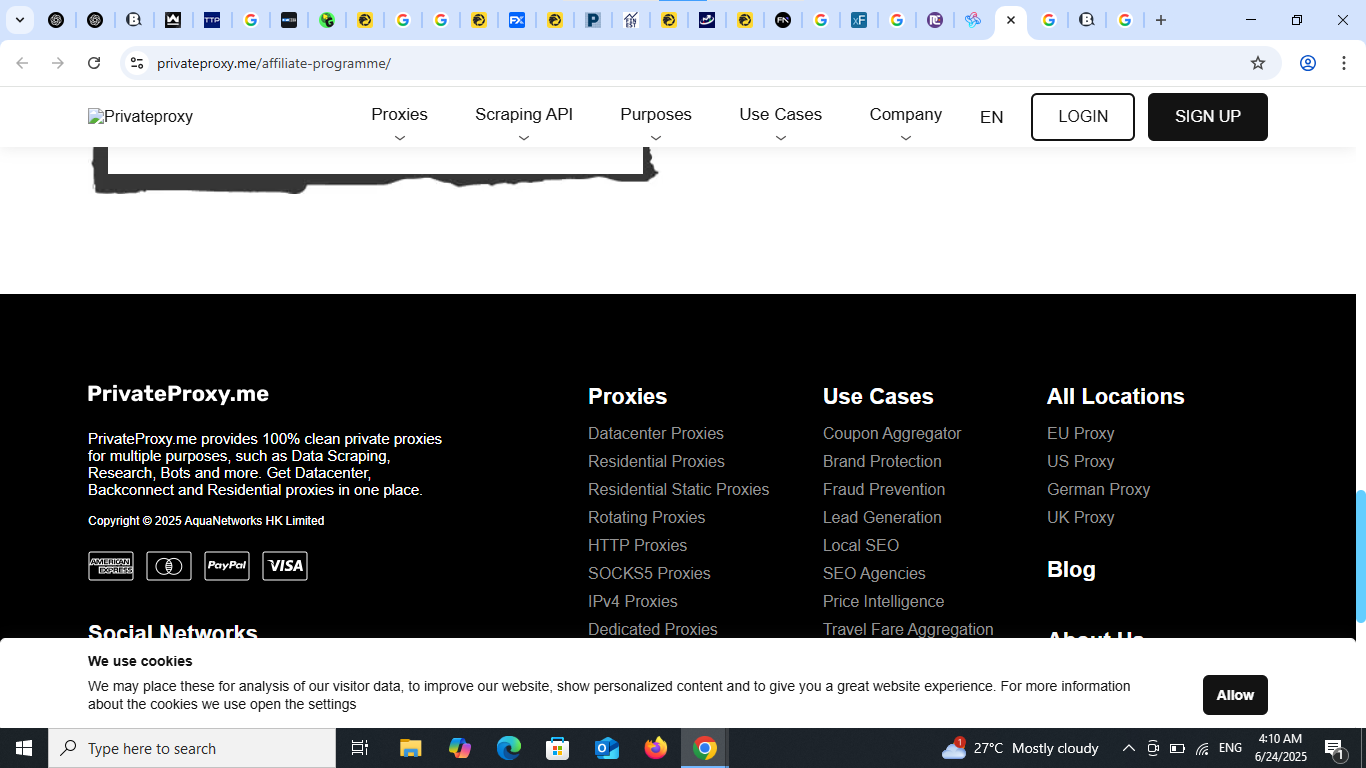The width and height of the screenshot is (1366, 768).
Task: Click the Chrome icon in the taskbar
Action: coord(705,748)
